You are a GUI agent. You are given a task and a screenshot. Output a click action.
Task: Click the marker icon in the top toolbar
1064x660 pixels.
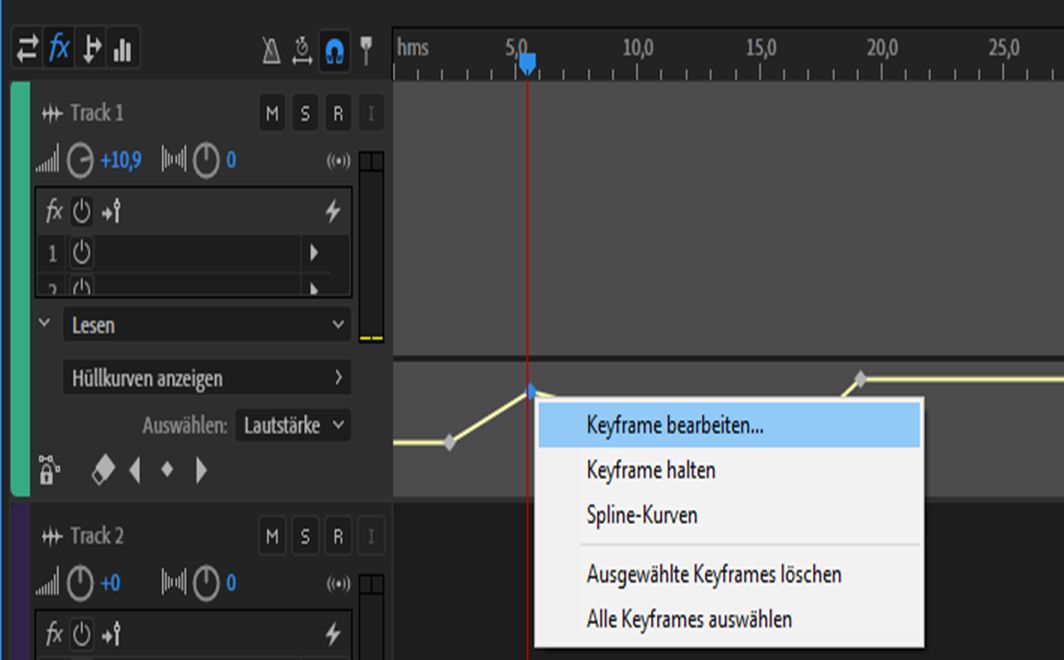pyautogui.click(x=368, y=46)
